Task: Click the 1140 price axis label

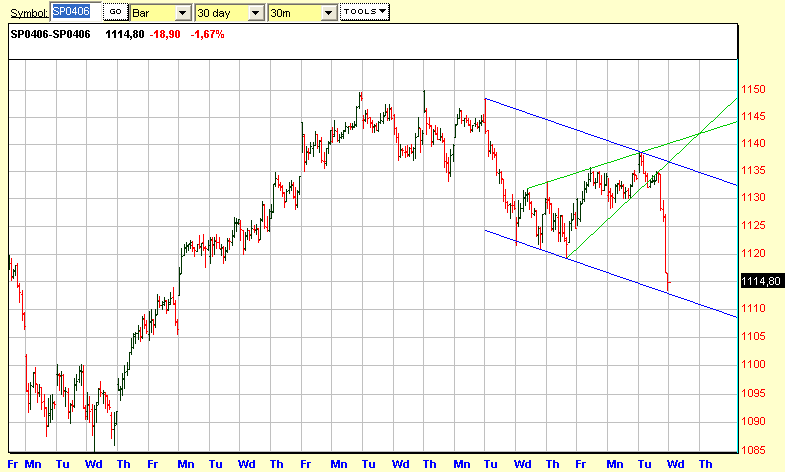Action: click(x=753, y=144)
